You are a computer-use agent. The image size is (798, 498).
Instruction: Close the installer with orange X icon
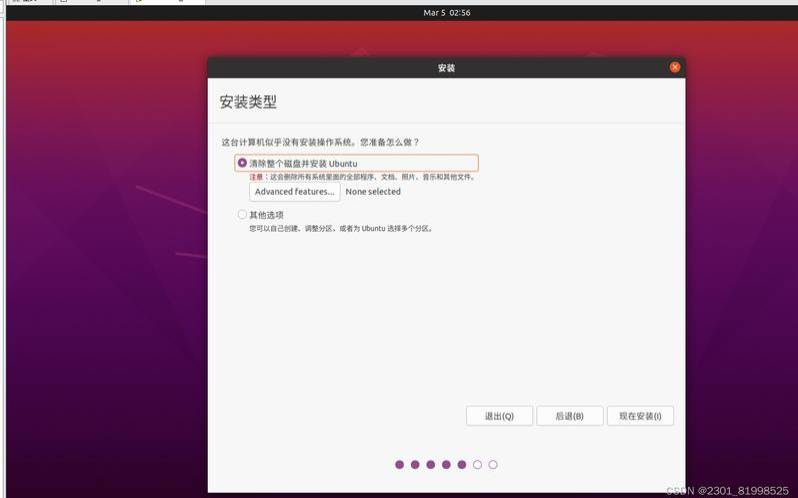[x=675, y=67]
